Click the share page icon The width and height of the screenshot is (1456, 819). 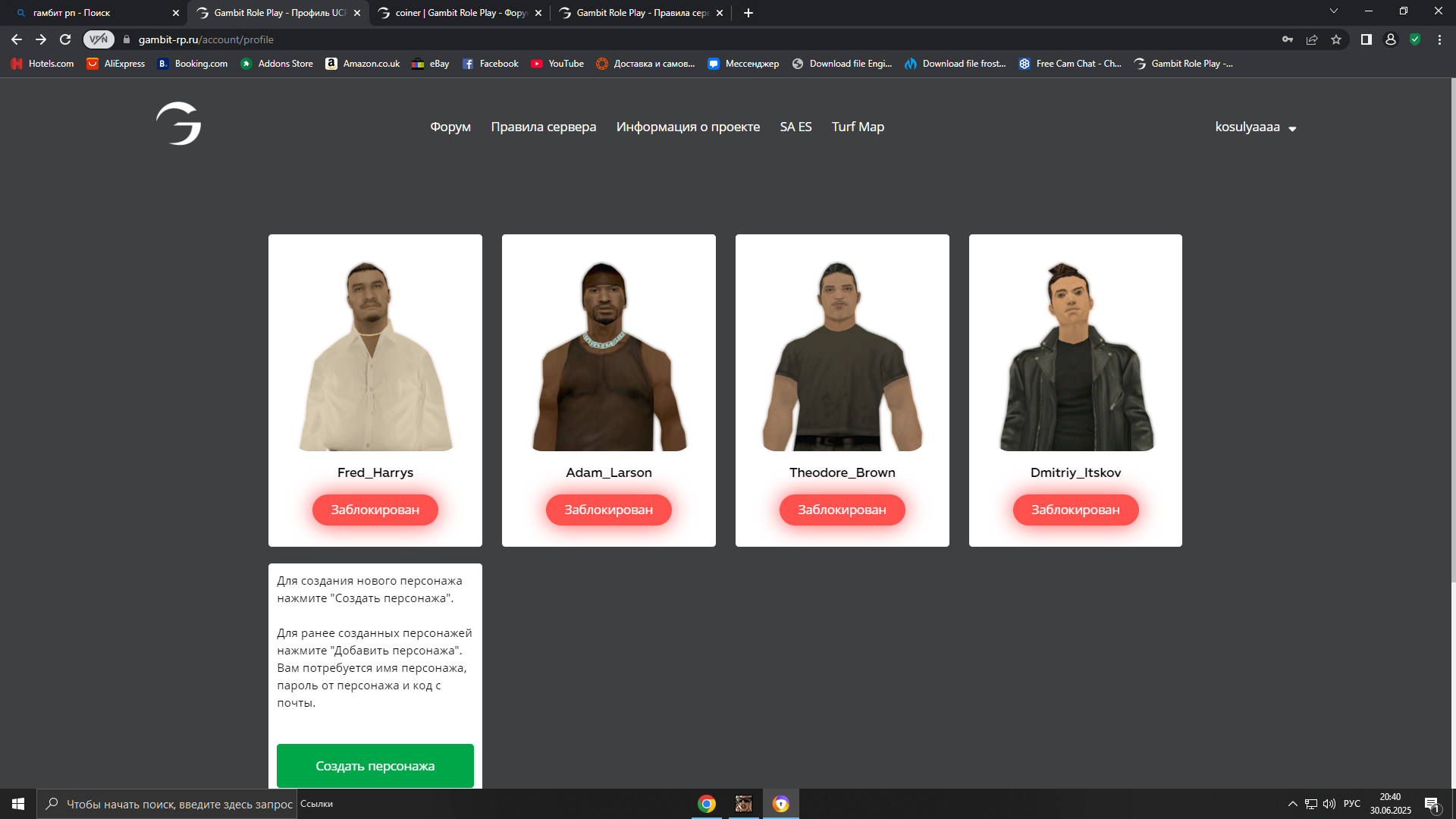[1312, 39]
